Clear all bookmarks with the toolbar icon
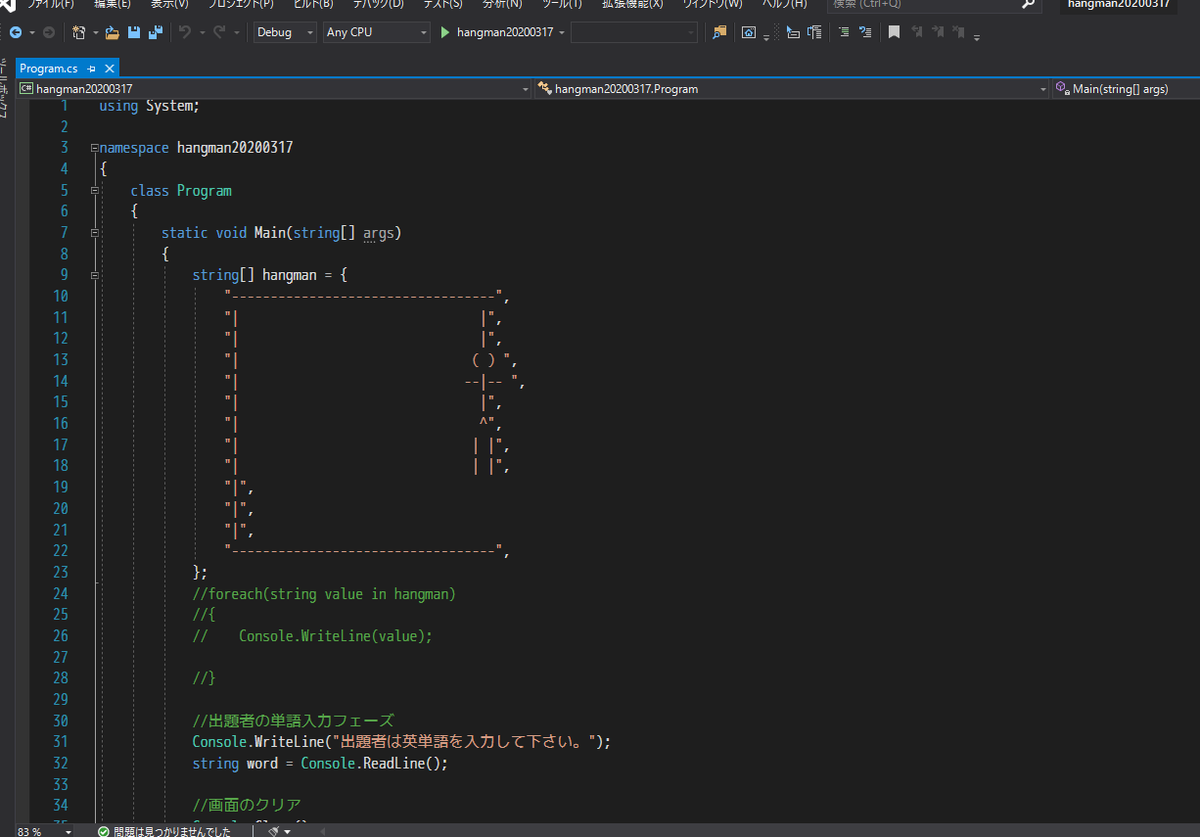 tap(959, 32)
